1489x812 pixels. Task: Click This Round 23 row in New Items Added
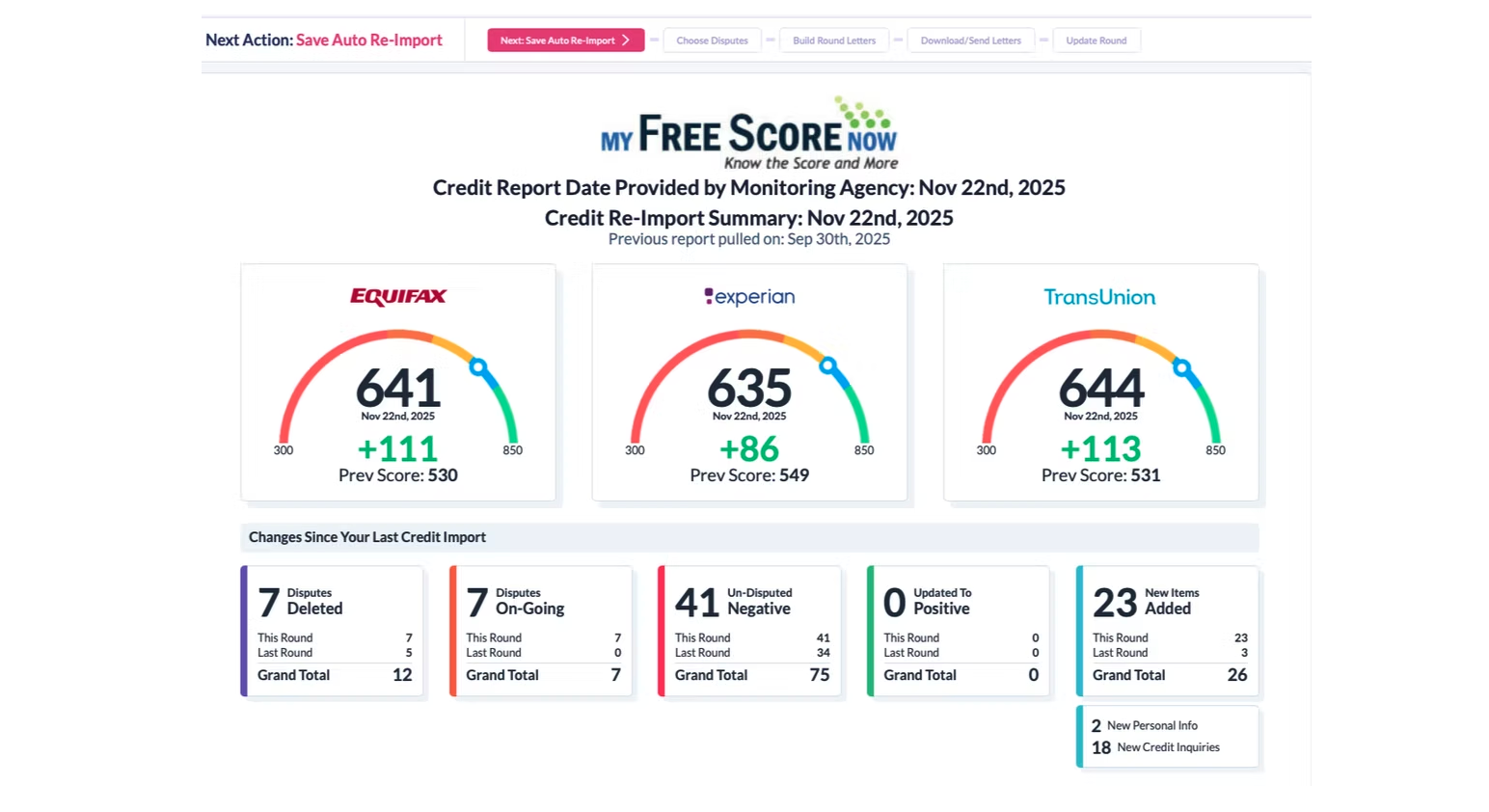(1170, 637)
